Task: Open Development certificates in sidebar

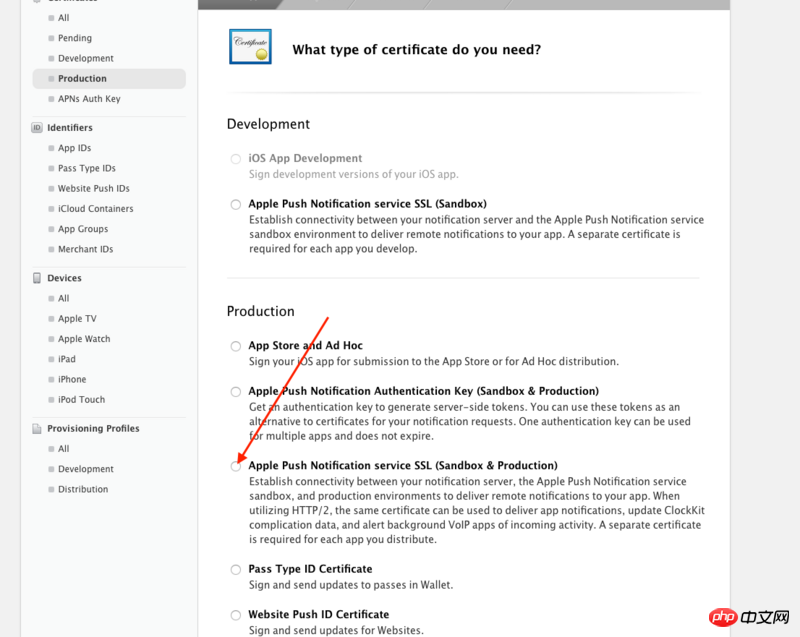Action: point(86,58)
